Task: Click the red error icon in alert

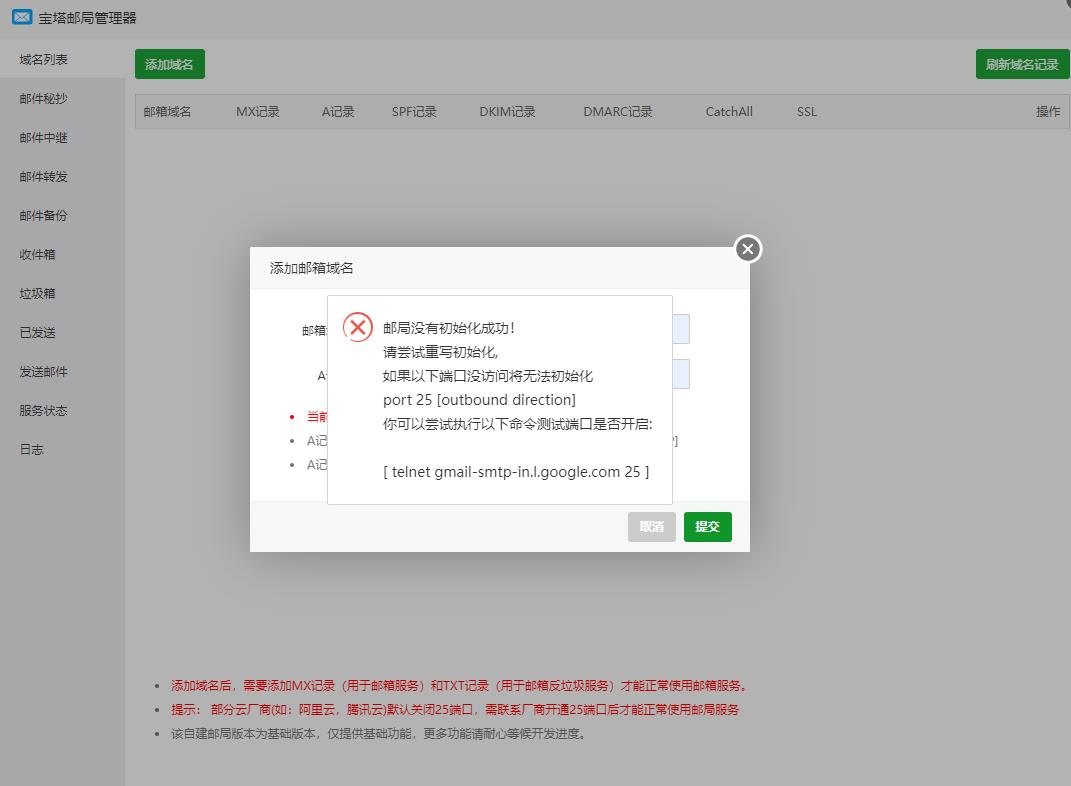Action: (357, 327)
